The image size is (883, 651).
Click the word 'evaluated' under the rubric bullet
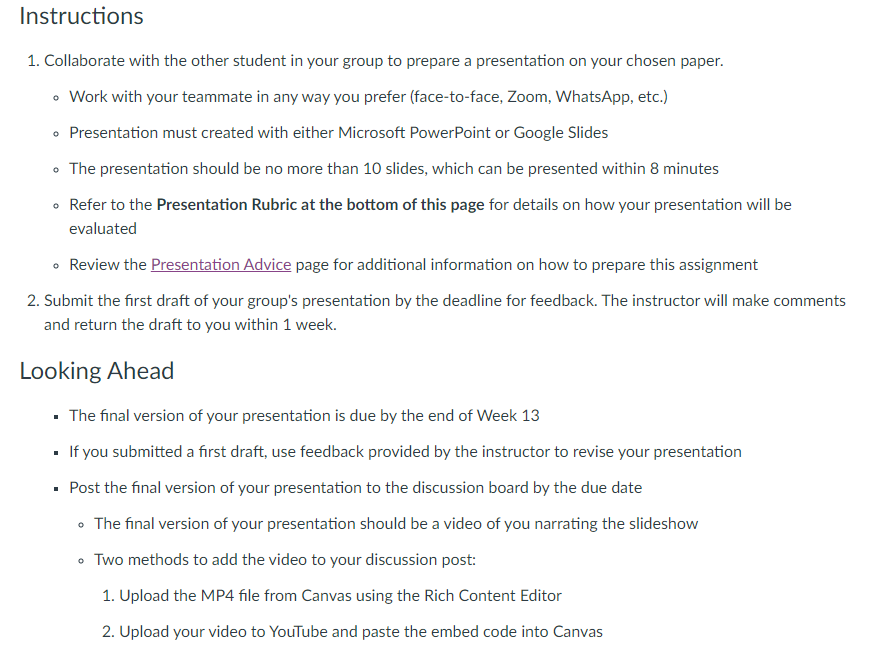(103, 229)
